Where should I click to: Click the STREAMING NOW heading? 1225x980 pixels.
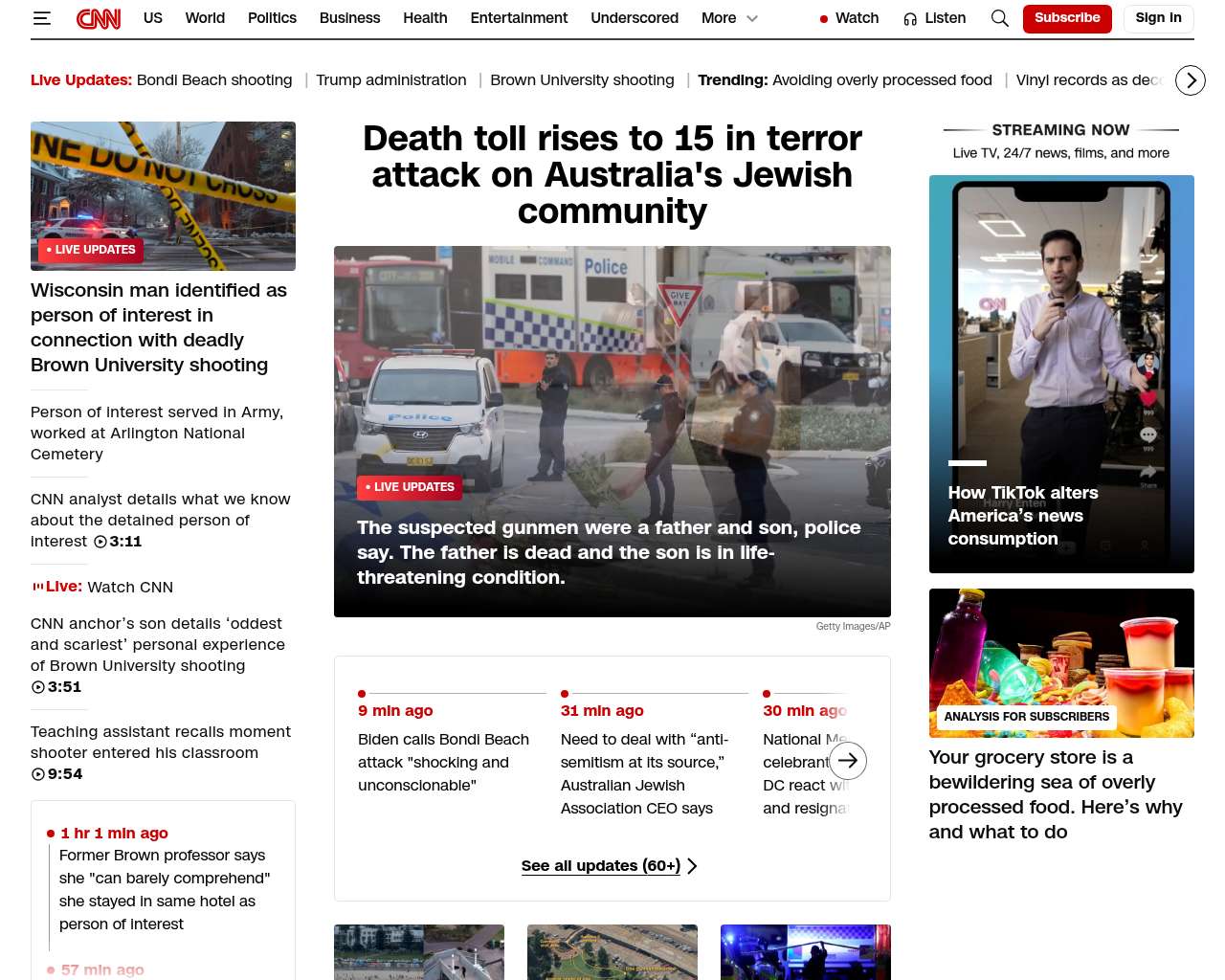[x=1060, y=130]
